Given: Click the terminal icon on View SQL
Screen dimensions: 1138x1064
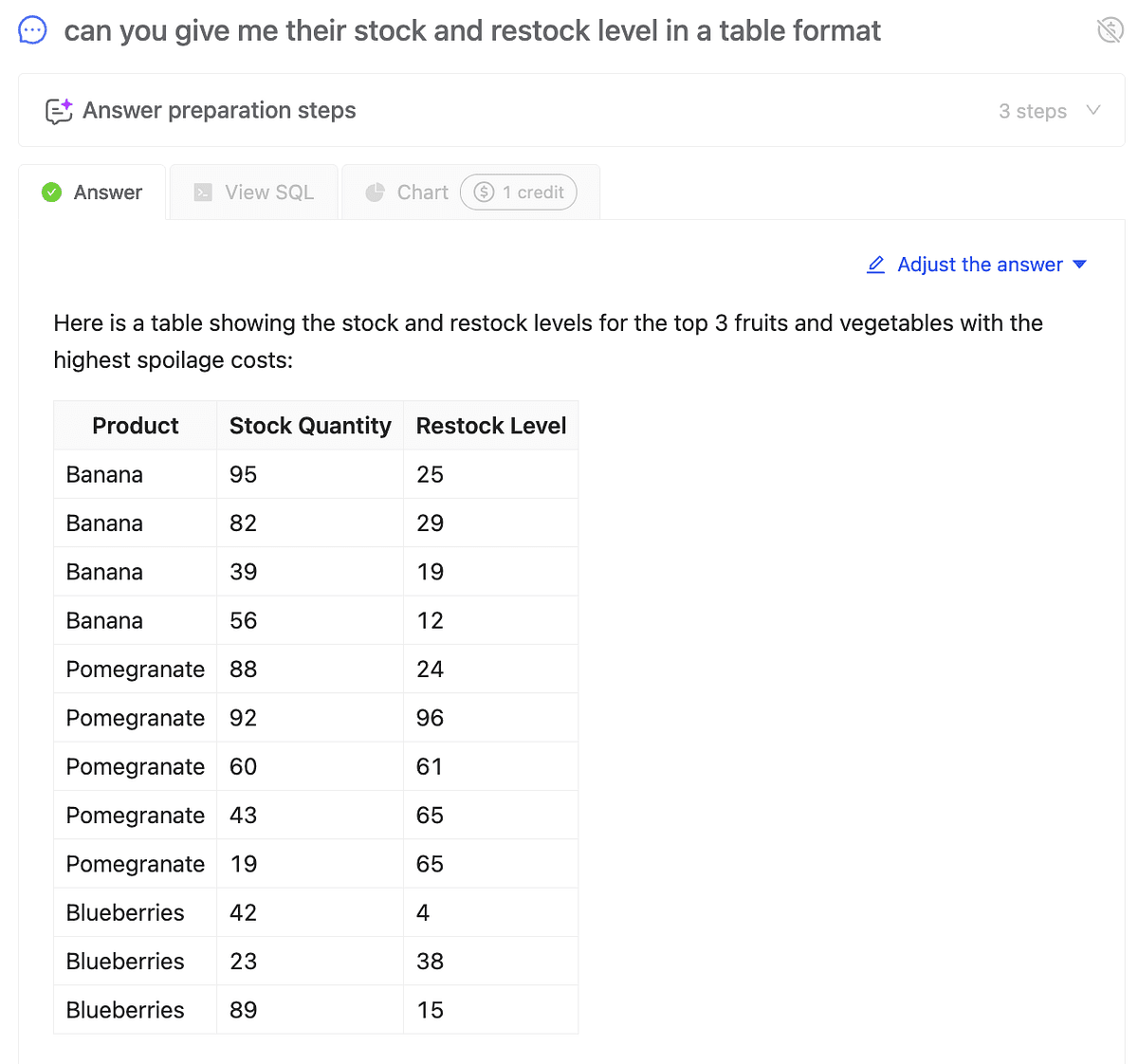Looking at the screenshot, I should pyautogui.click(x=203, y=193).
